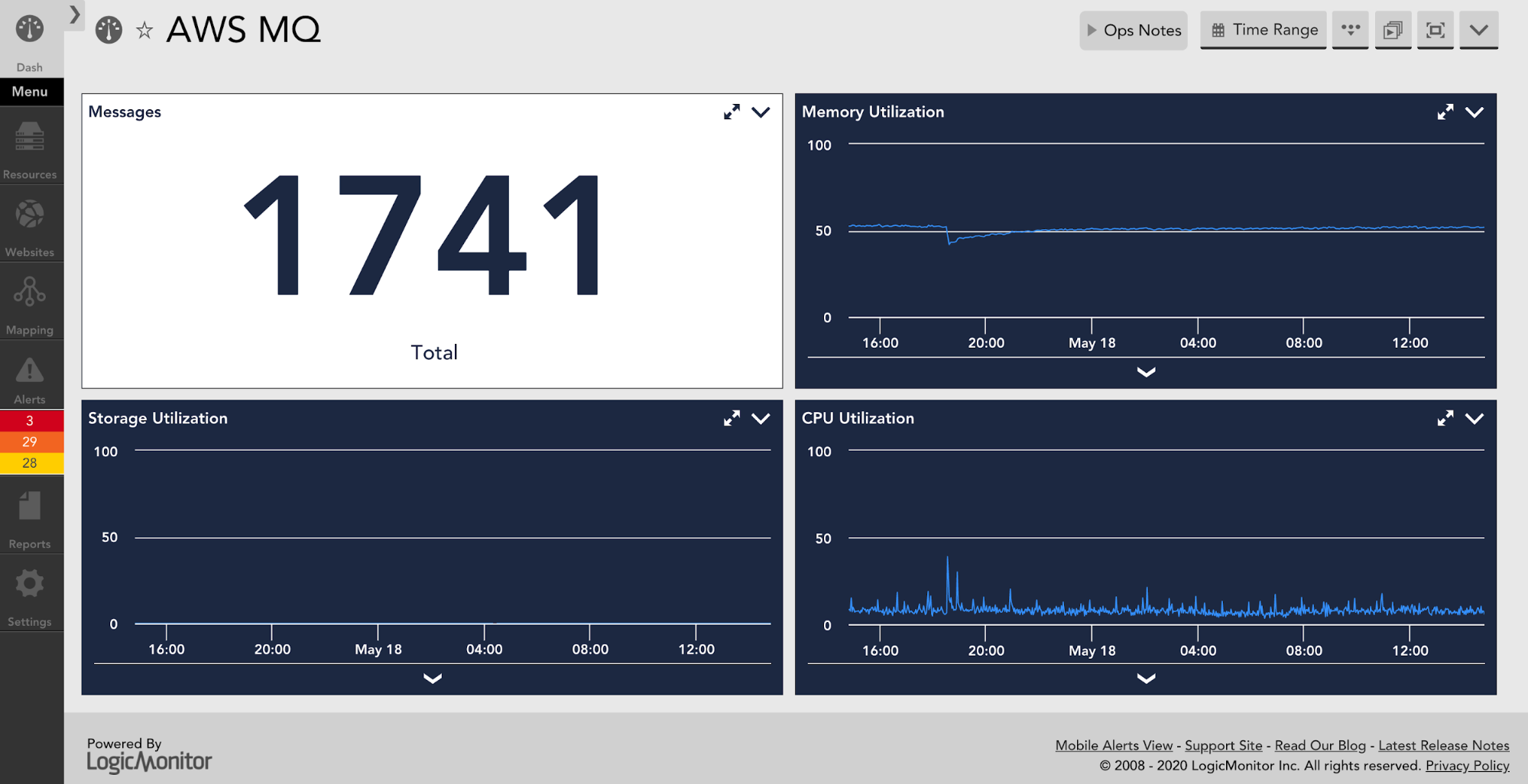Click the red critical alerts count badge
This screenshot has width=1528, height=784.
tap(30, 420)
